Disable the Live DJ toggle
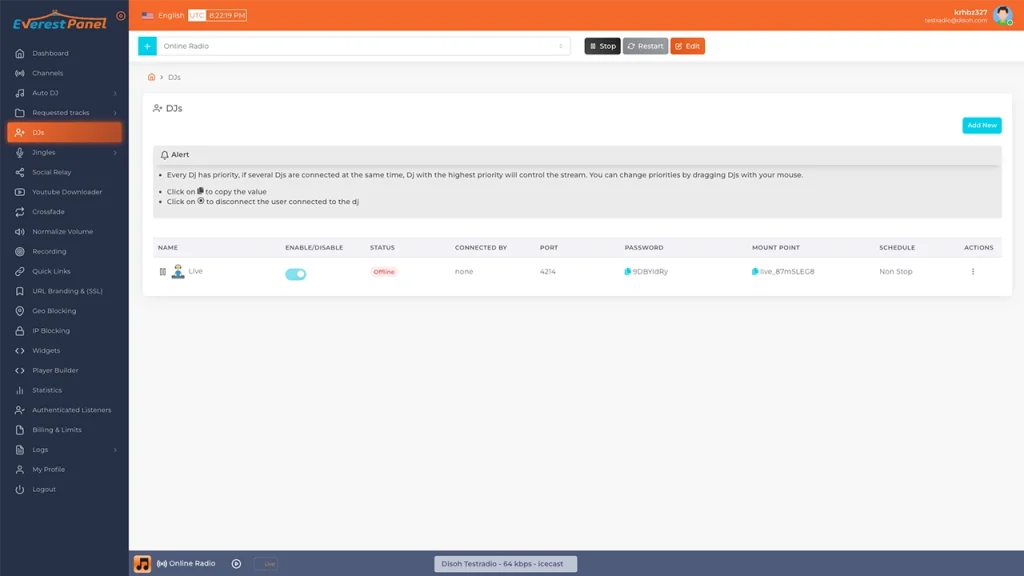The height and width of the screenshot is (576, 1024). tap(296, 274)
